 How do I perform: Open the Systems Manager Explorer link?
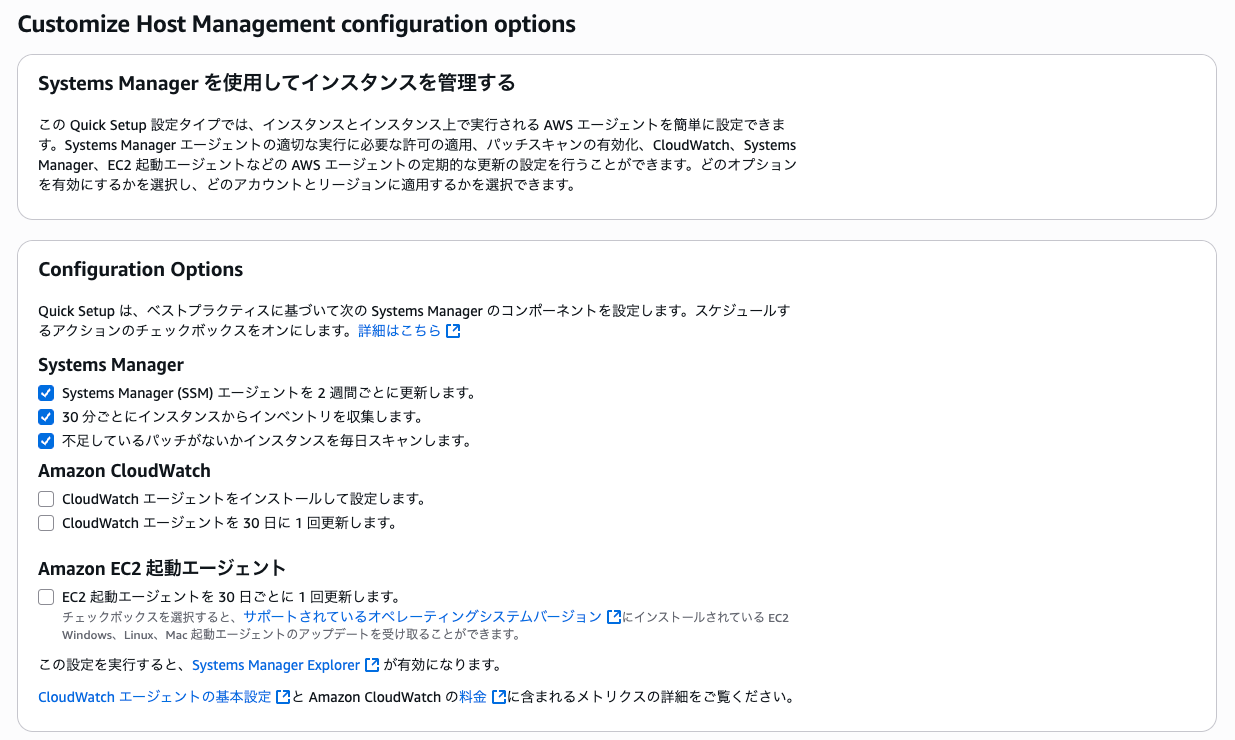tap(276, 665)
